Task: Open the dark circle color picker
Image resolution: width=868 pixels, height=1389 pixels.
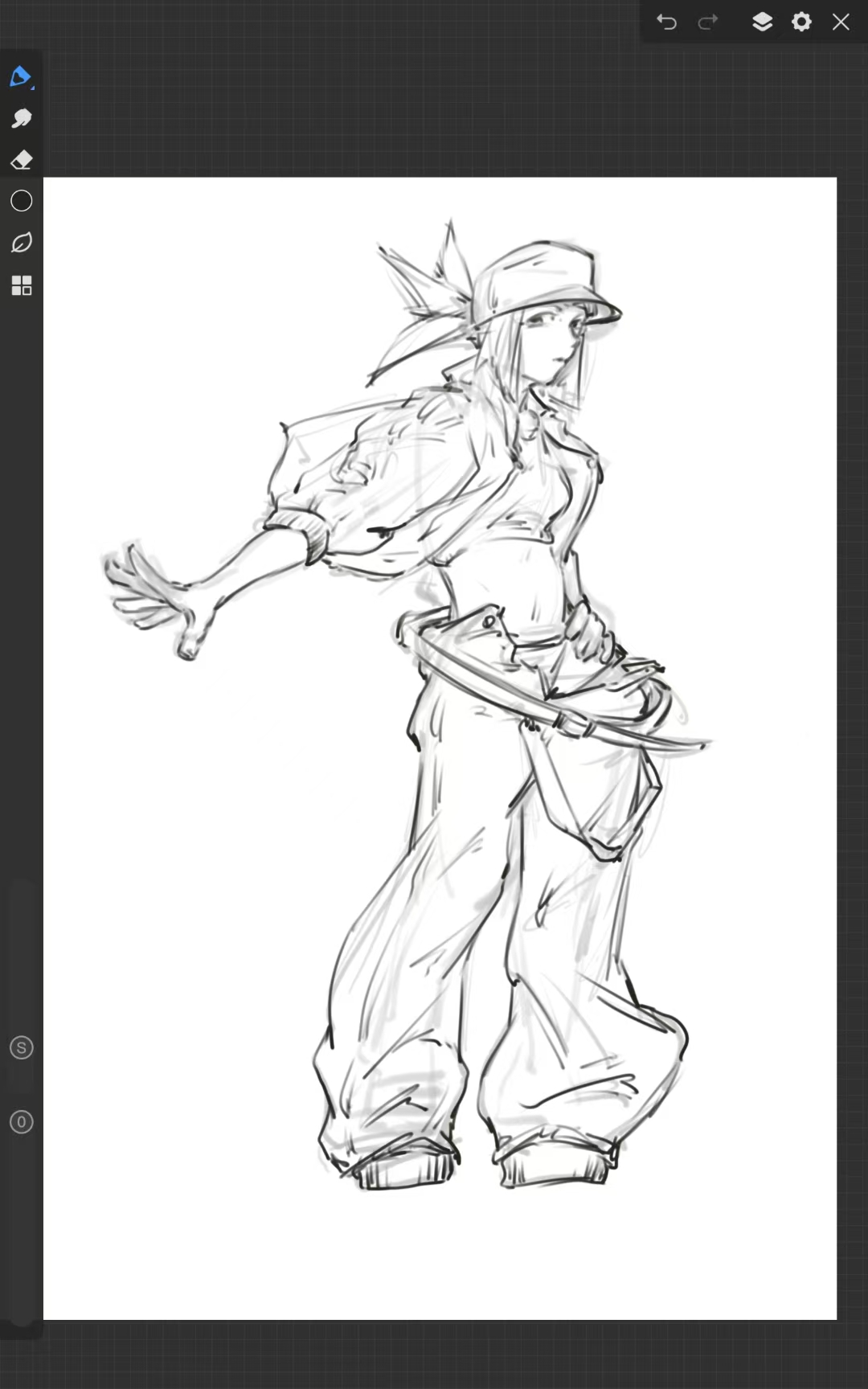Action: (x=21, y=201)
